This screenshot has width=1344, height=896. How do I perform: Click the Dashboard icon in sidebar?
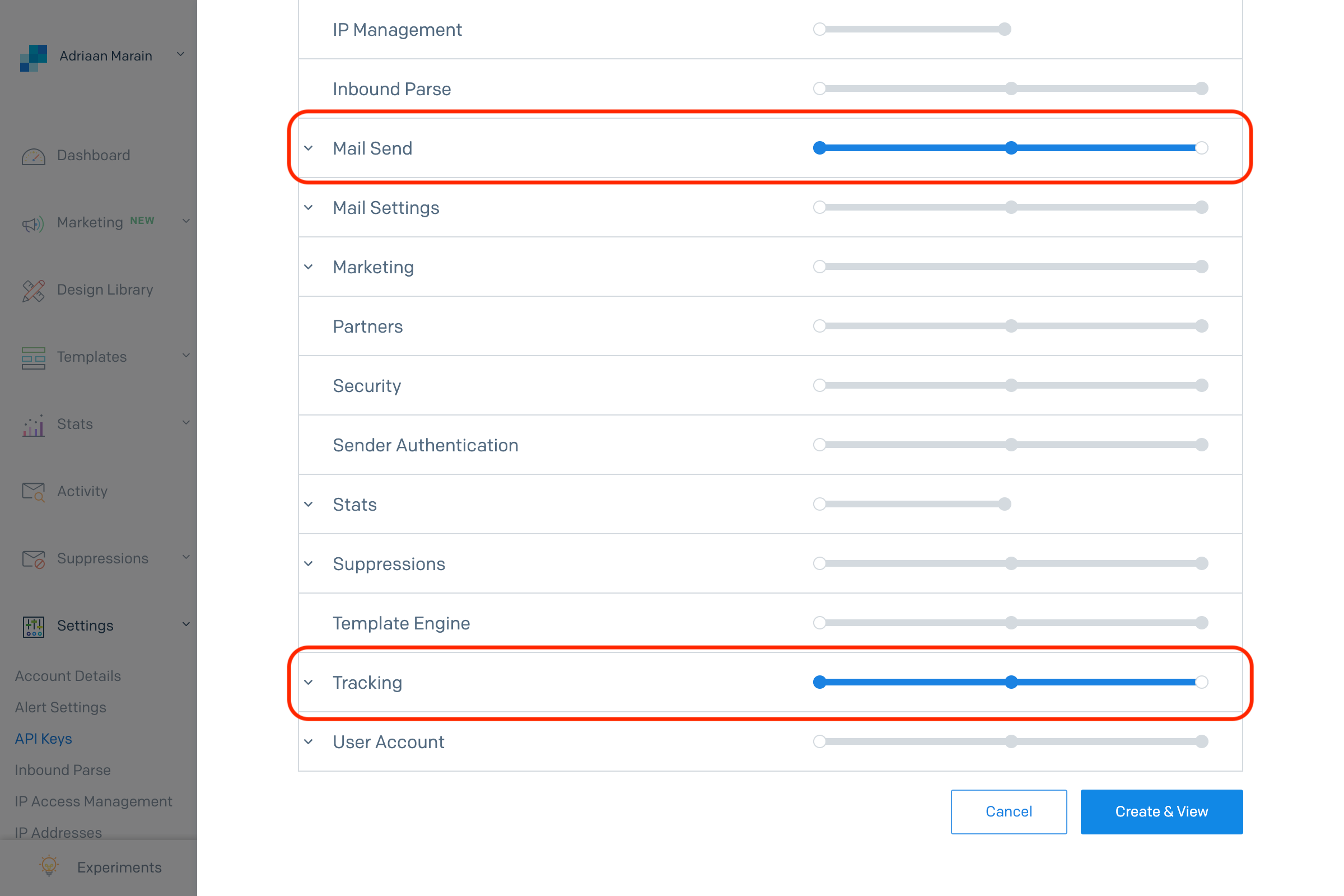click(34, 155)
